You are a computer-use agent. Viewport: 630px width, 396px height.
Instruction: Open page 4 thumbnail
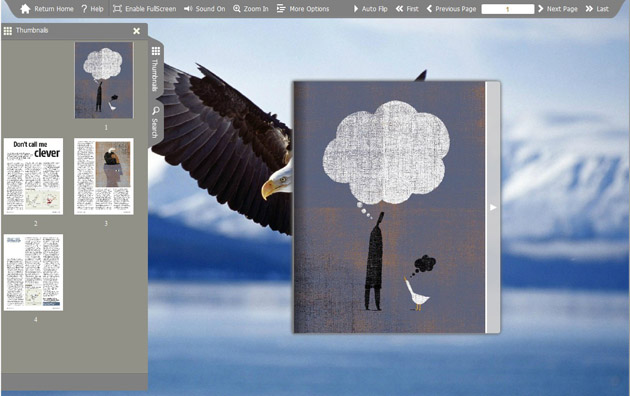pos(34,272)
